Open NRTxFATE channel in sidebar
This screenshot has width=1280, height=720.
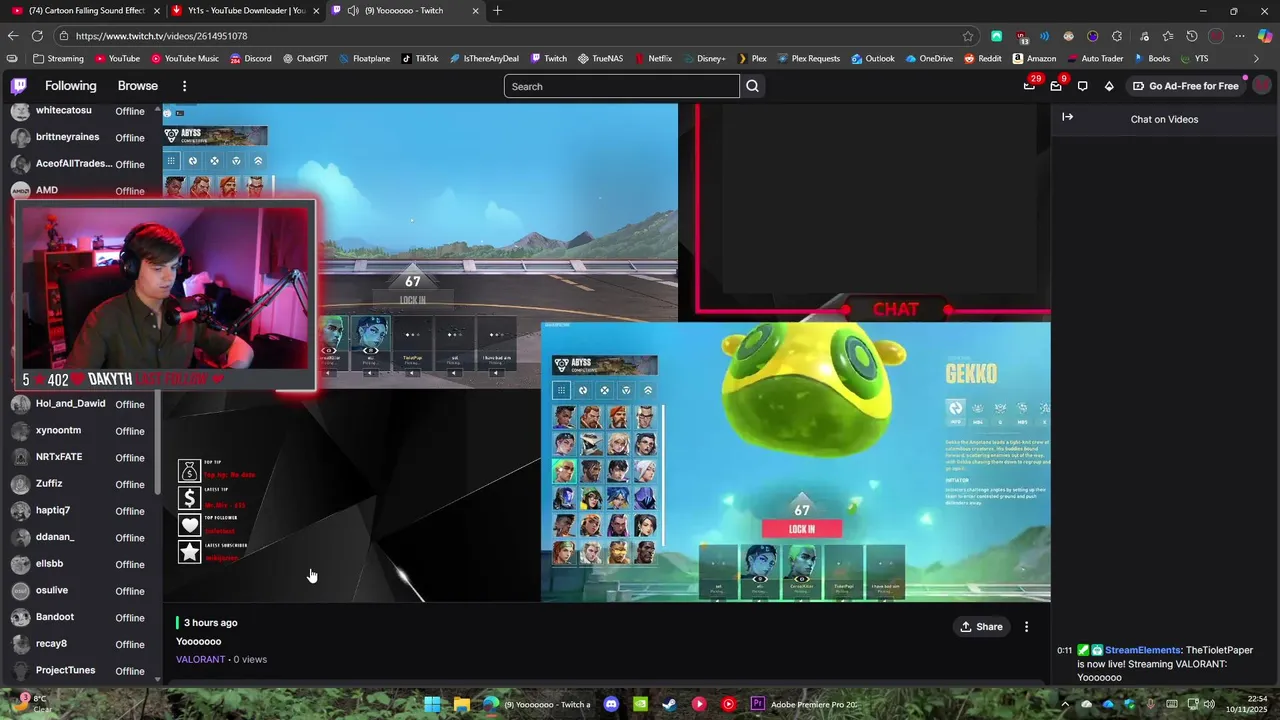click(x=80, y=457)
